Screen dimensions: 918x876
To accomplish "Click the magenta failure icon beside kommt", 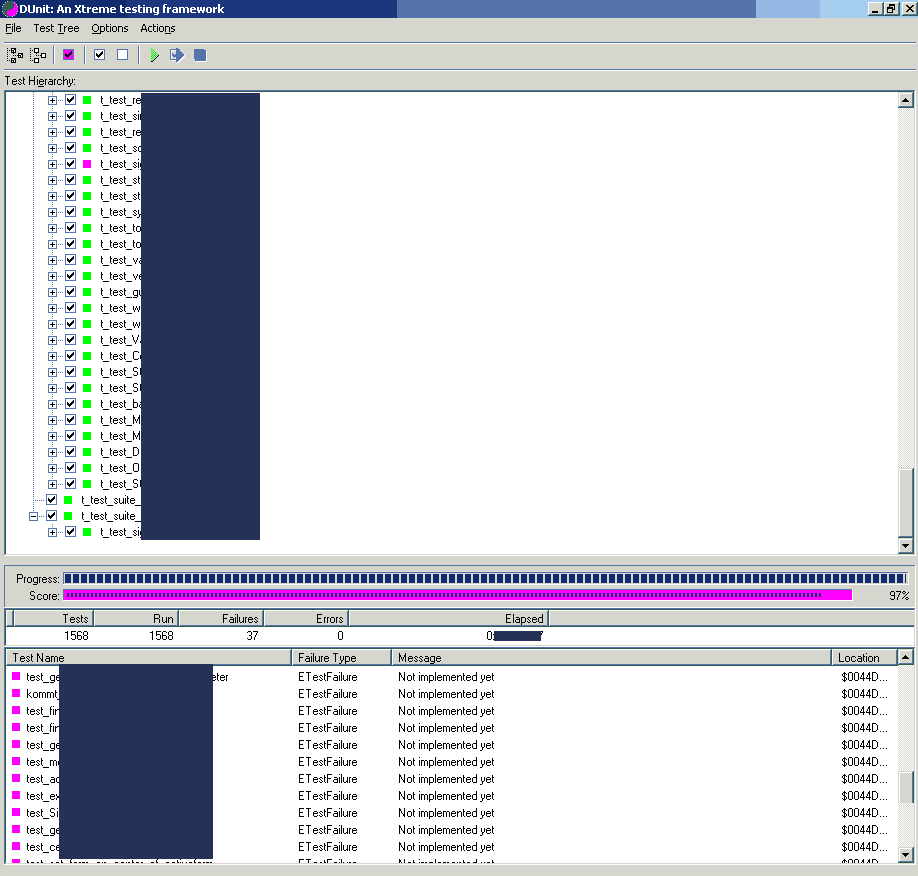I will pos(16,693).
